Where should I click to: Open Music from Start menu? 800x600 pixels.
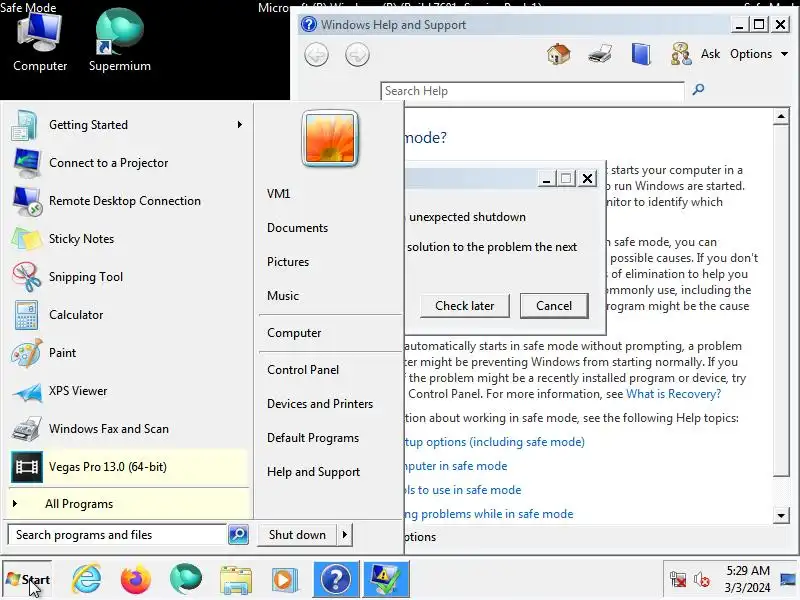click(283, 296)
